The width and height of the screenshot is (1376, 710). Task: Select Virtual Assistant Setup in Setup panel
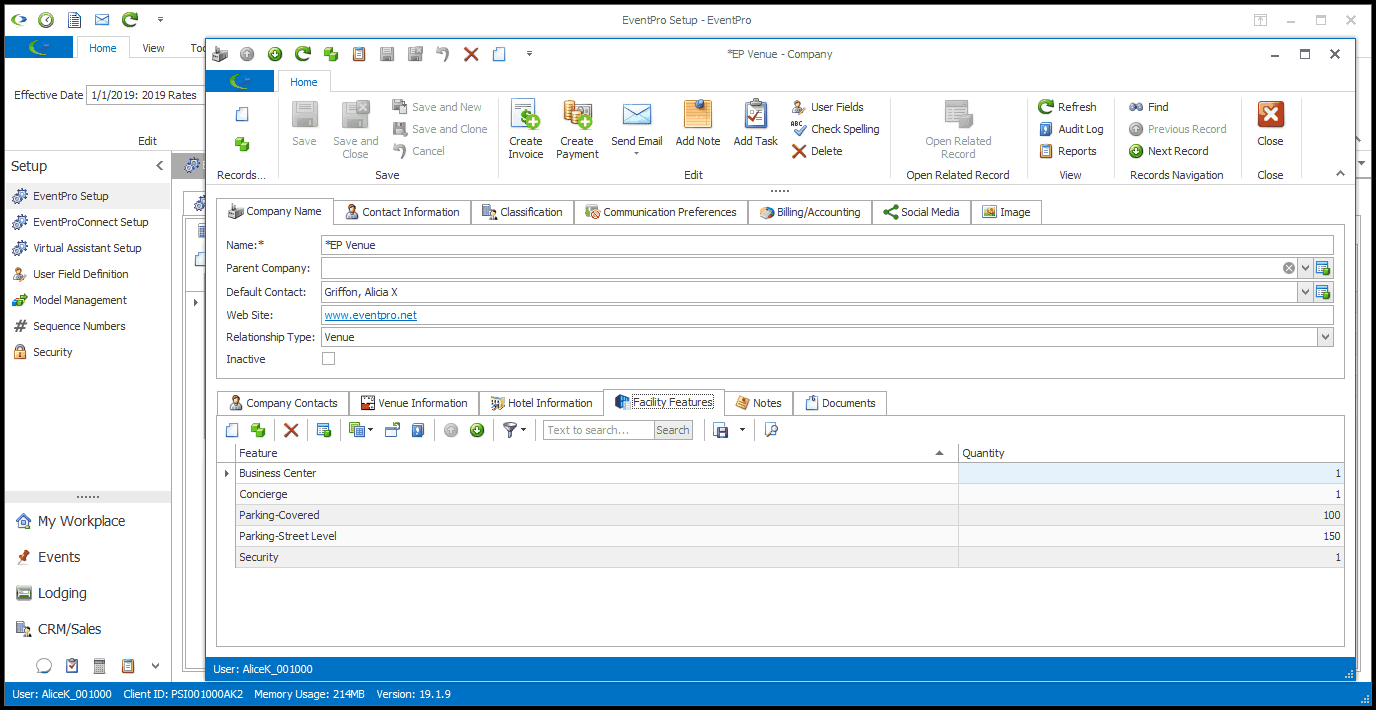click(87, 248)
